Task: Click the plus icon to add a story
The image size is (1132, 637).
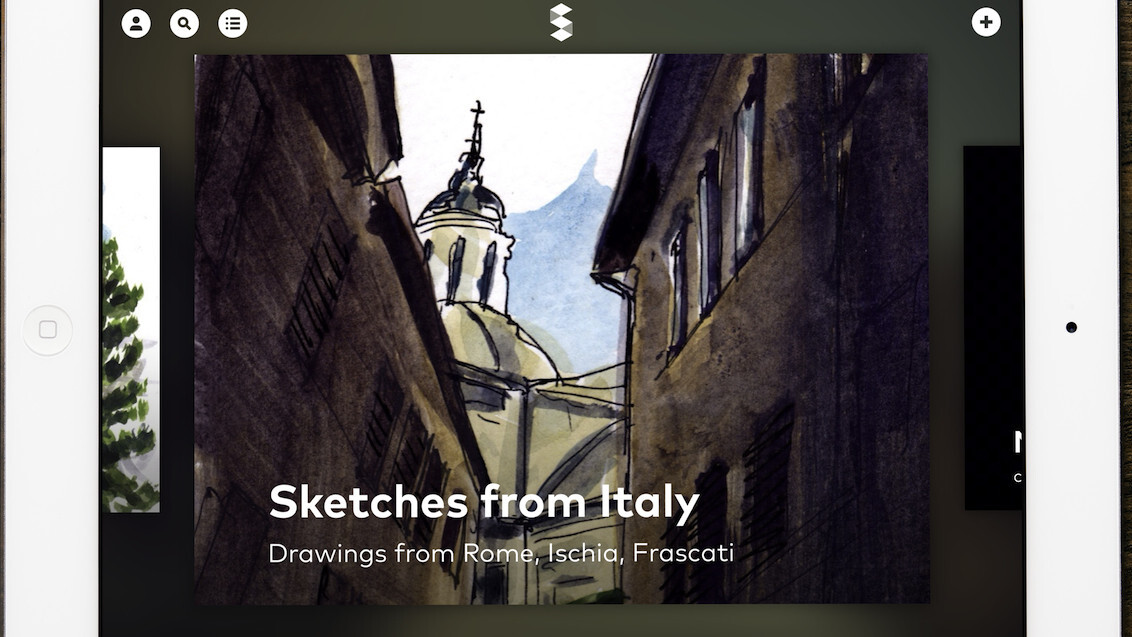Action: click(985, 22)
